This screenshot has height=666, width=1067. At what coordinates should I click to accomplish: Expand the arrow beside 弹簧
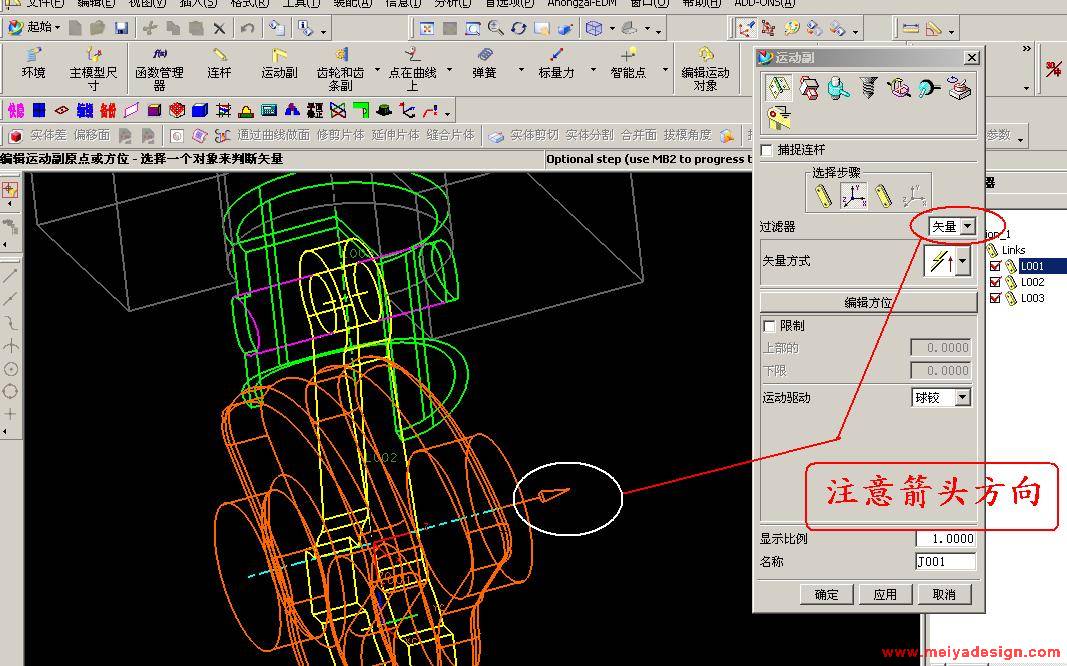point(521,70)
